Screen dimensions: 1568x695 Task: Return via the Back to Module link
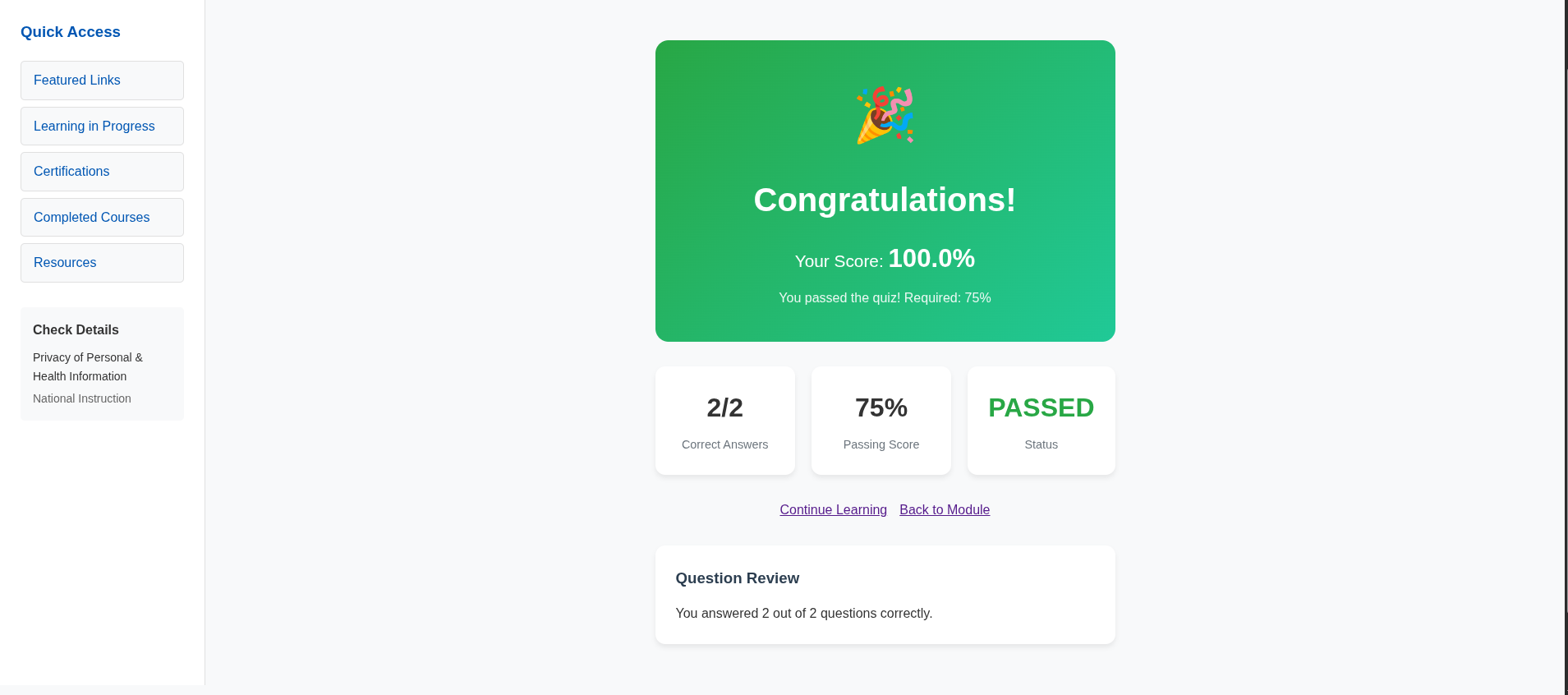945,510
